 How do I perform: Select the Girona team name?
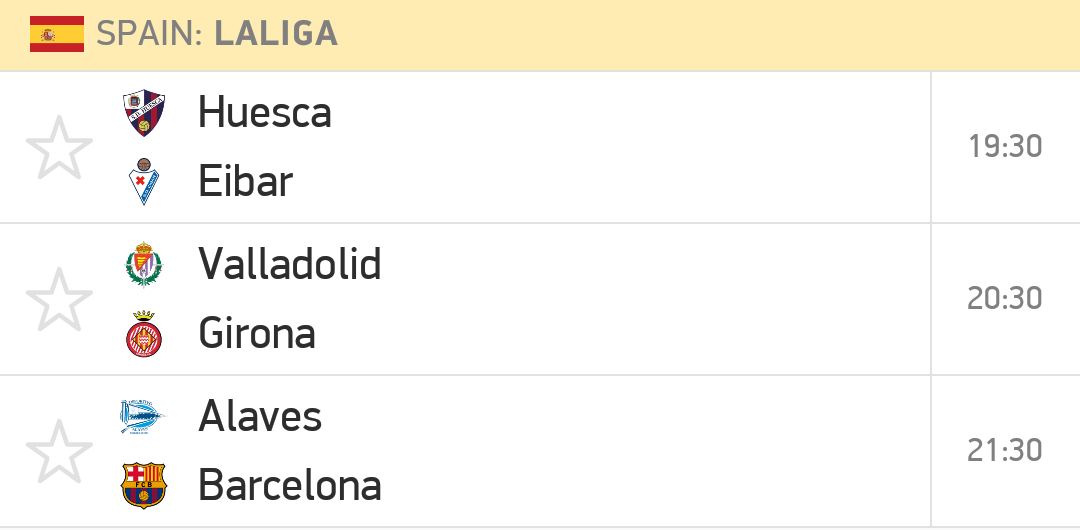point(257,334)
